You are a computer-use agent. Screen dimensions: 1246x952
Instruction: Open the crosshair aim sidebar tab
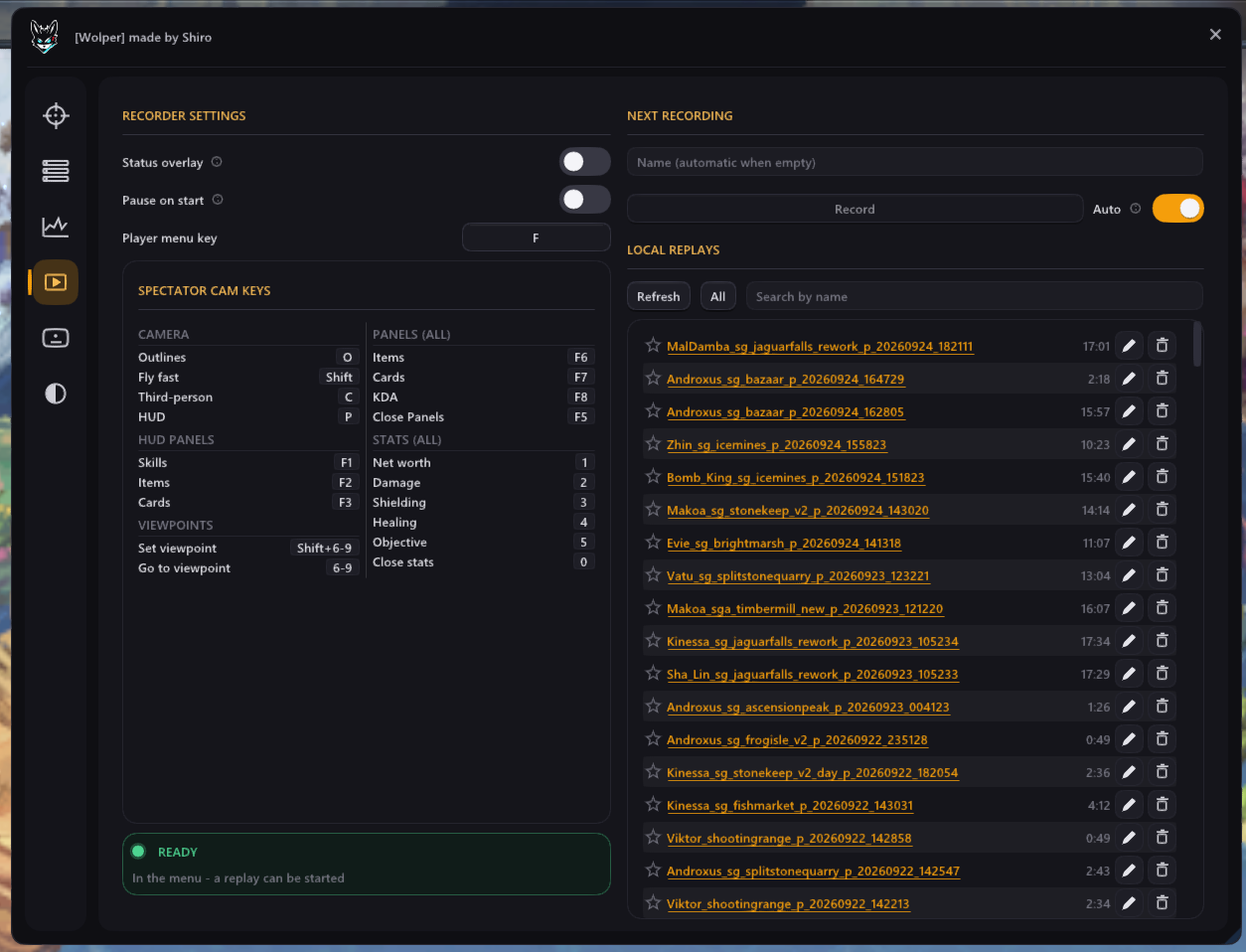click(56, 115)
